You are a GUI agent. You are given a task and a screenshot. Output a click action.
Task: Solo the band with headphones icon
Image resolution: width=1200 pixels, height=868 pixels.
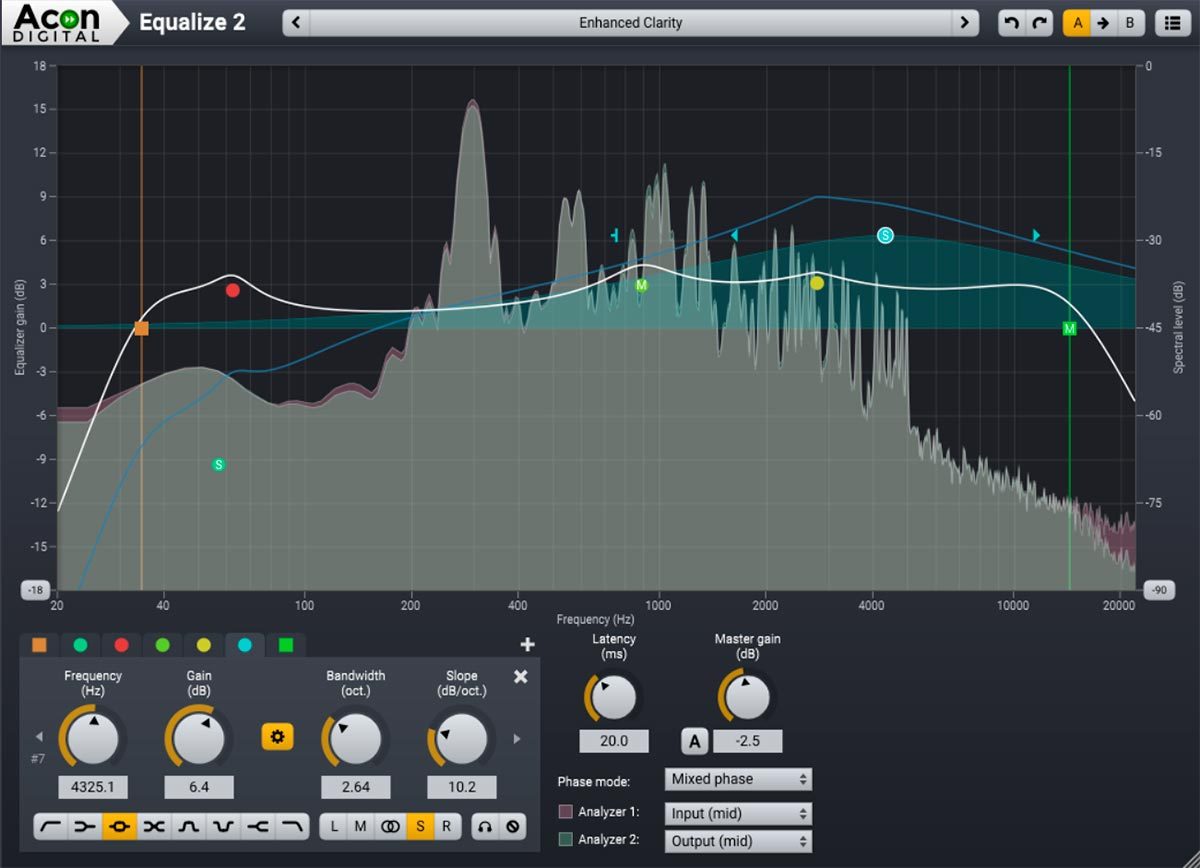click(485, 827)
